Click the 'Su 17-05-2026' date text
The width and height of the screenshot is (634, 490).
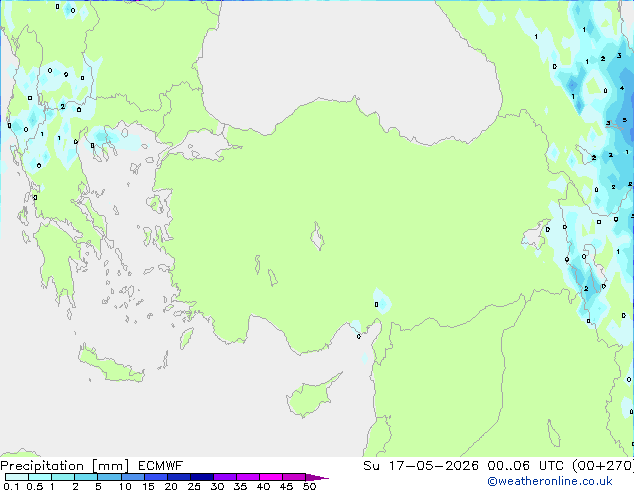421,466
